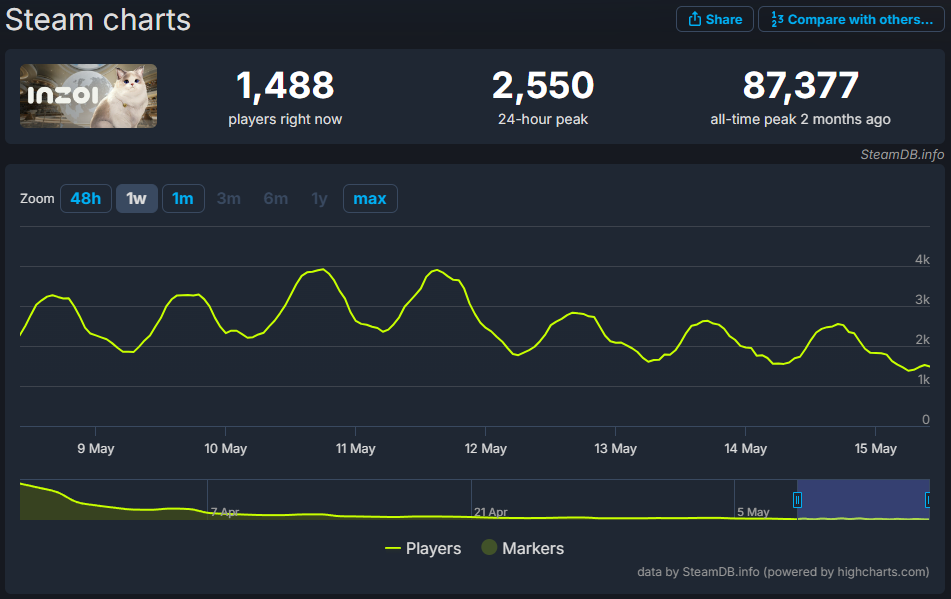Open the SteamDB.info link above the chart
Viewport: 951px width, 599px height.
[x=901, y=154]
